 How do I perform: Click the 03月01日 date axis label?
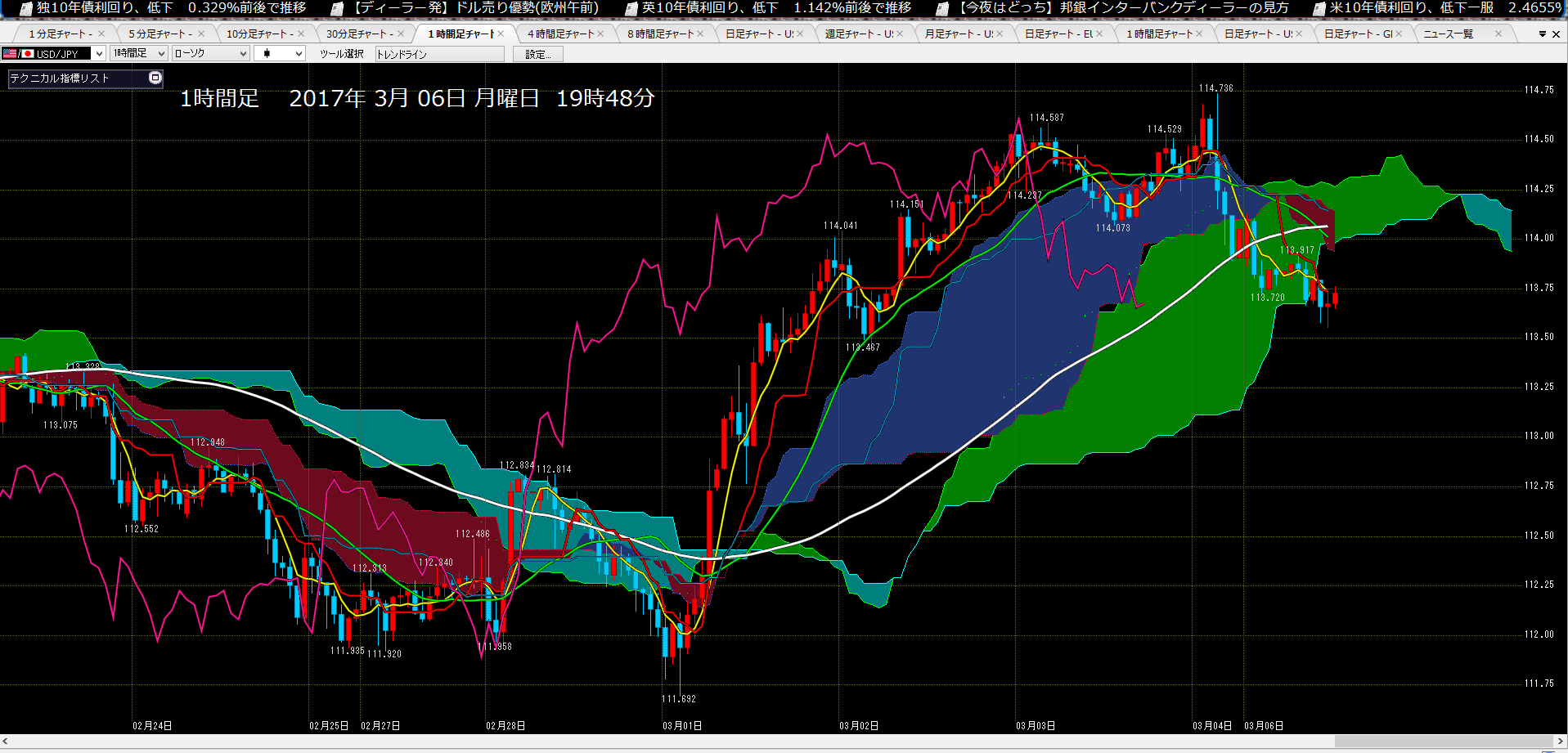click(682, 726)
